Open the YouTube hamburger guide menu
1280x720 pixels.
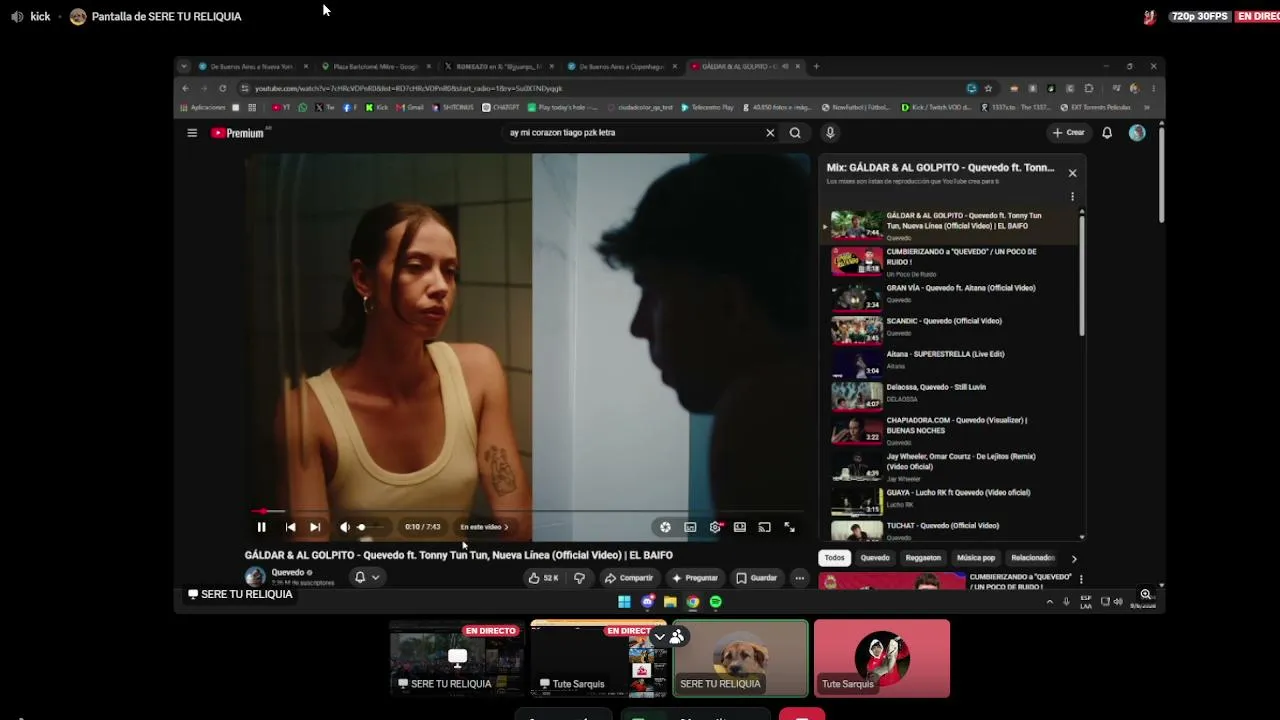[x=192, y=133]
